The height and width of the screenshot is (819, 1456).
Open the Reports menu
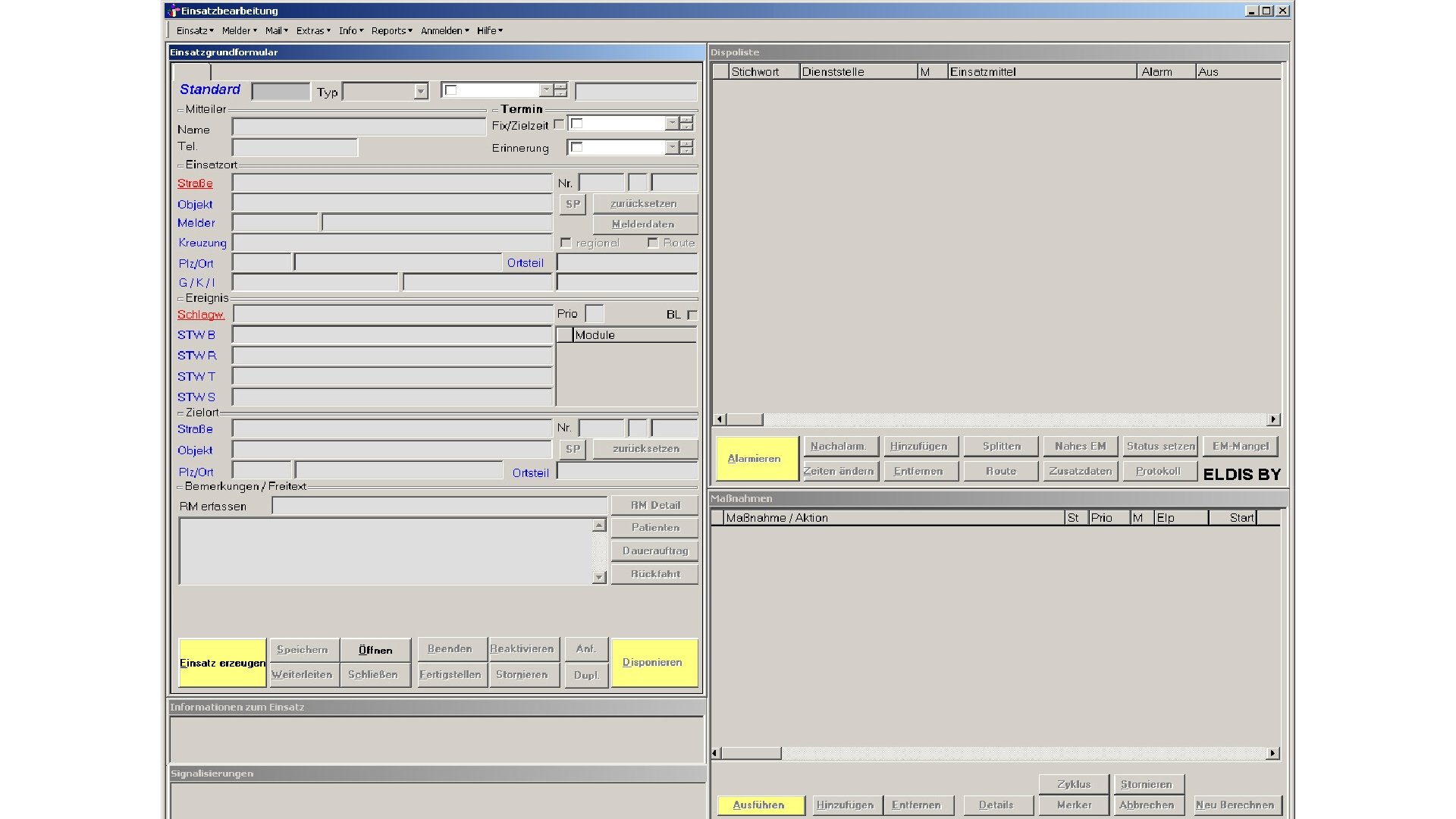(x=391, y=30)
